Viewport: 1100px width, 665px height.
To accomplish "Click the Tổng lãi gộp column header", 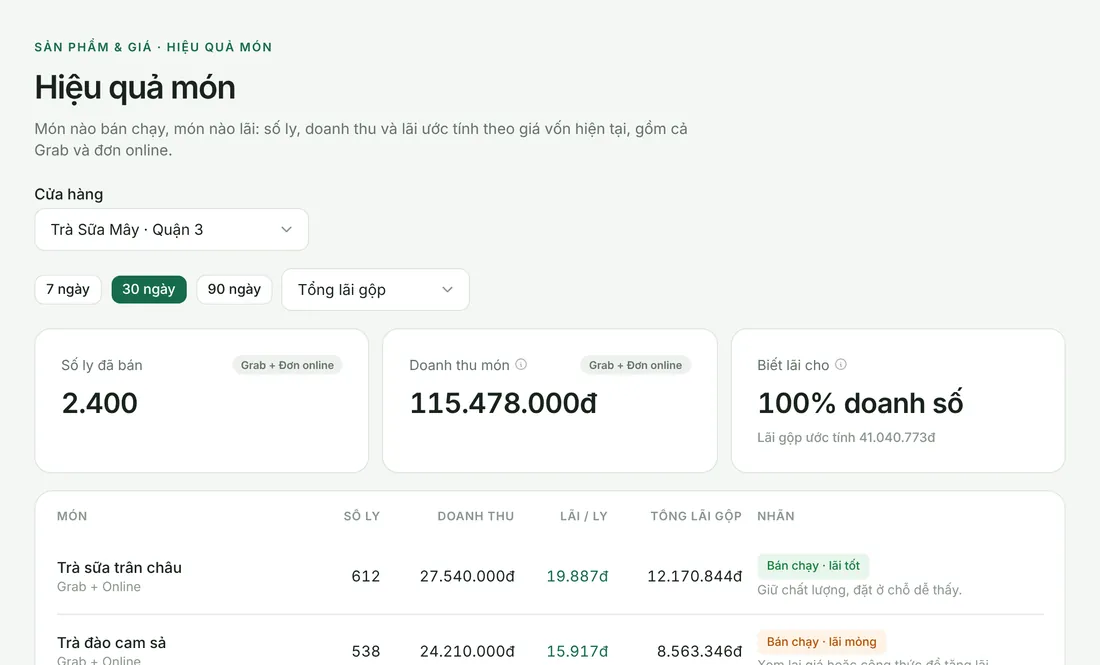I will (x=696, y=516).
